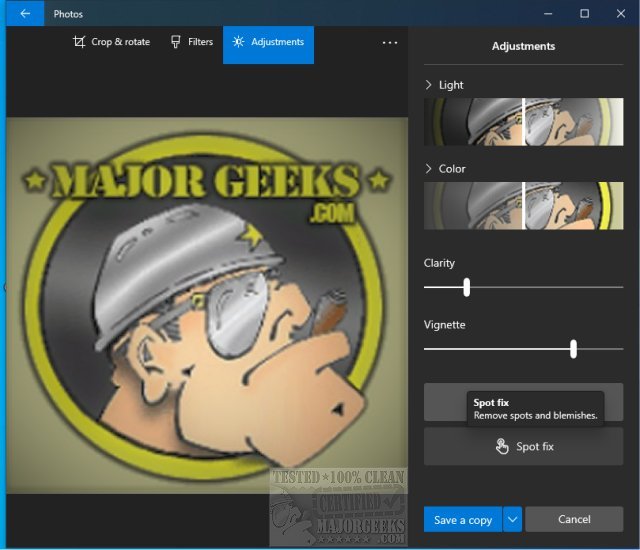The width and height of the screenshot is (640, 550).
Task: Click the Clarity slider handle
Action: click(467, 287)
